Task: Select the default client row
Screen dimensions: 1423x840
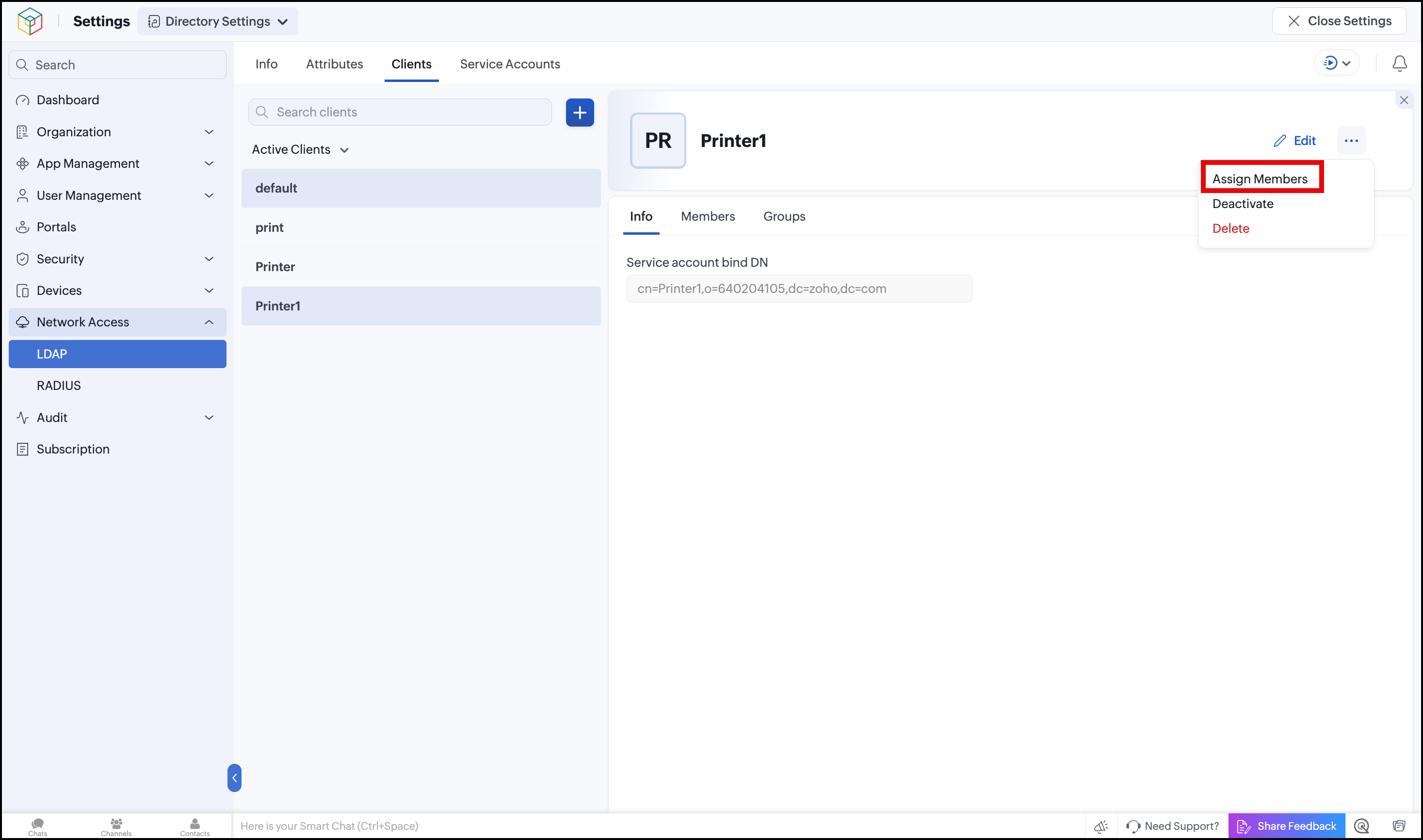Action: [421, 188]
